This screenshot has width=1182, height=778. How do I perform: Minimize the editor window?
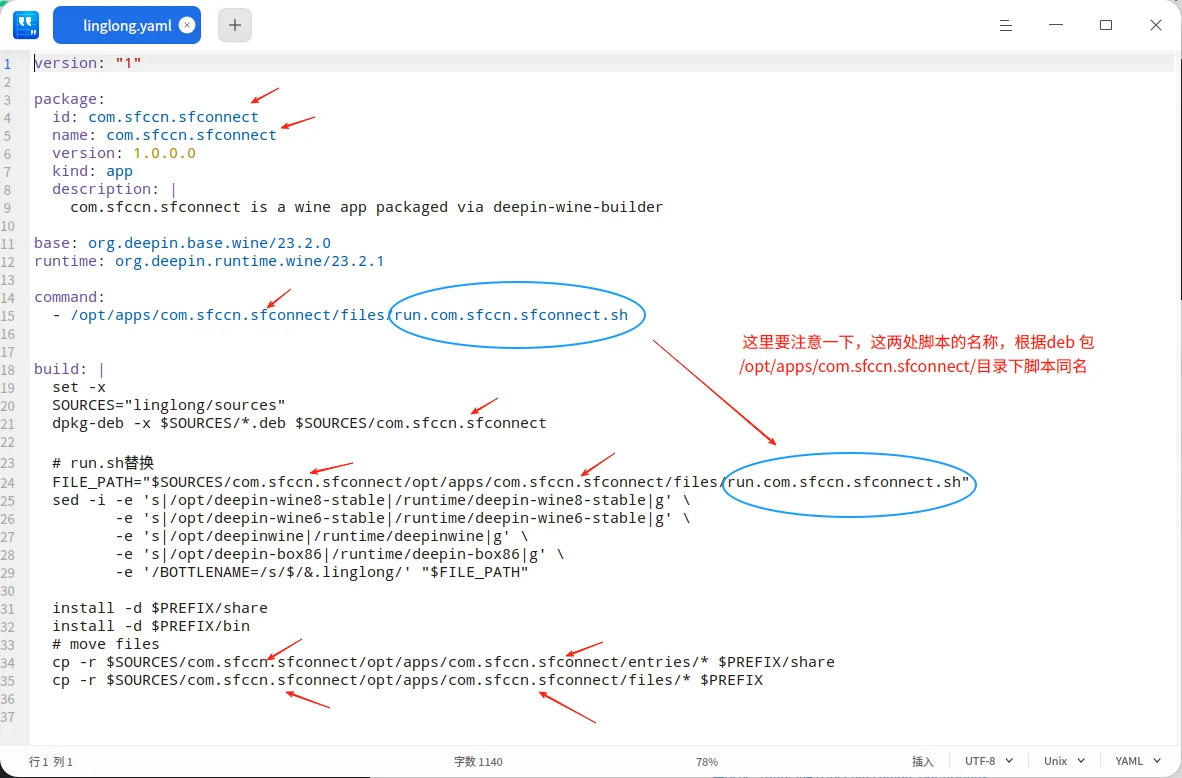point(1055,25)
